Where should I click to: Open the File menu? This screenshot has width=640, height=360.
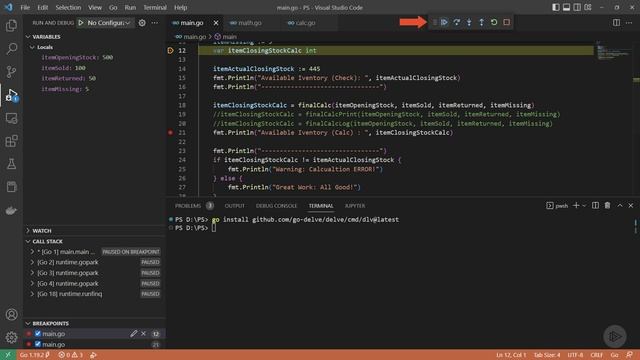coord(25,7)
